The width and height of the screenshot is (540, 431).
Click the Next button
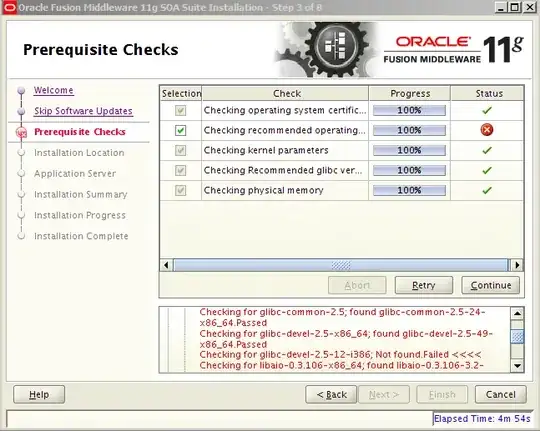pyautogui.click(x=384, y=394)
